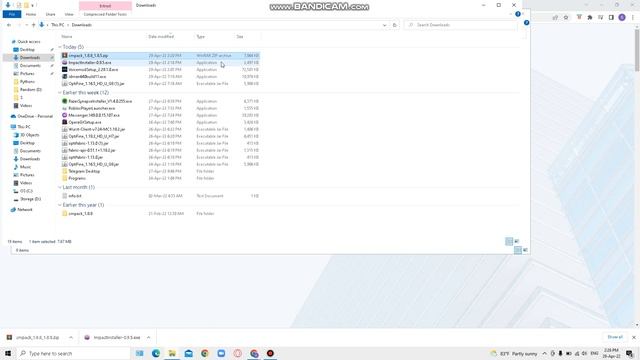Click the Refresh button by address bar
Image resolution: width=640 pixels, height=360 pixels.
[x=395, y=25]
